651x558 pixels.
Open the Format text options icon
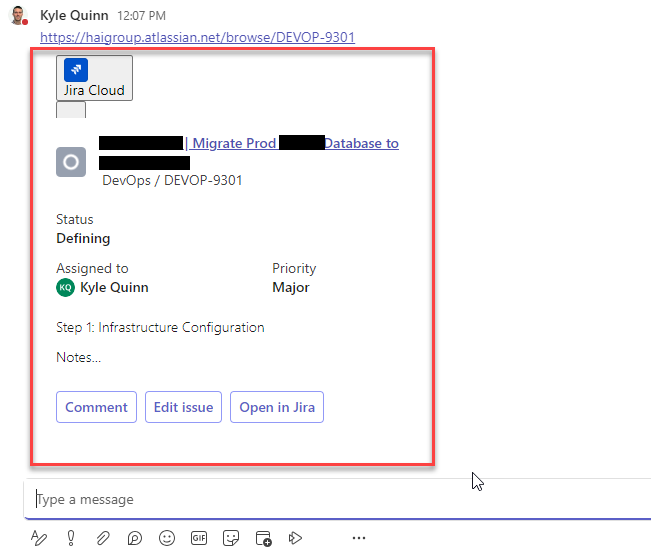click(39, 538)
